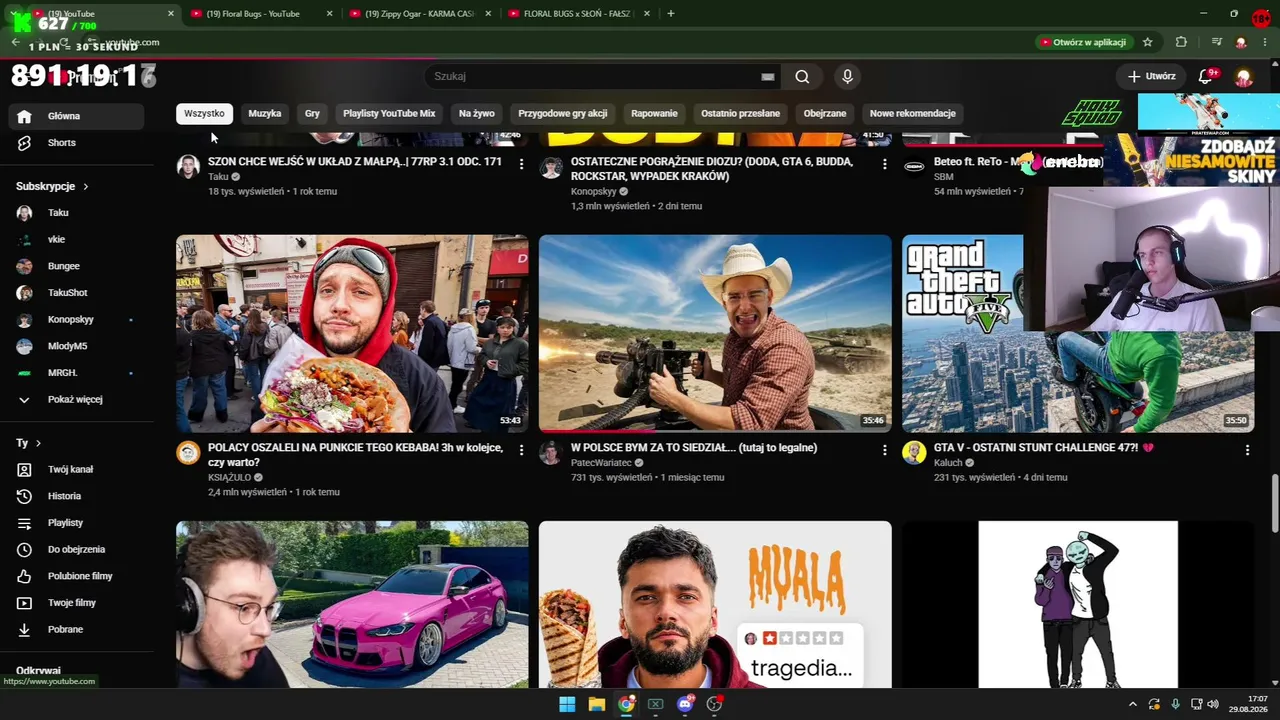1280x720 pixels.
Task: Select Nowe rekomendacje filter chip
Action: [x=913, y=114]
